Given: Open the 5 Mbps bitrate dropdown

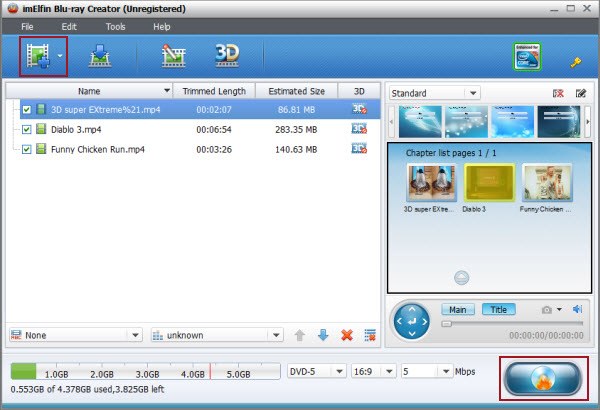Looking at the screenshot, I should click(446, 371).
